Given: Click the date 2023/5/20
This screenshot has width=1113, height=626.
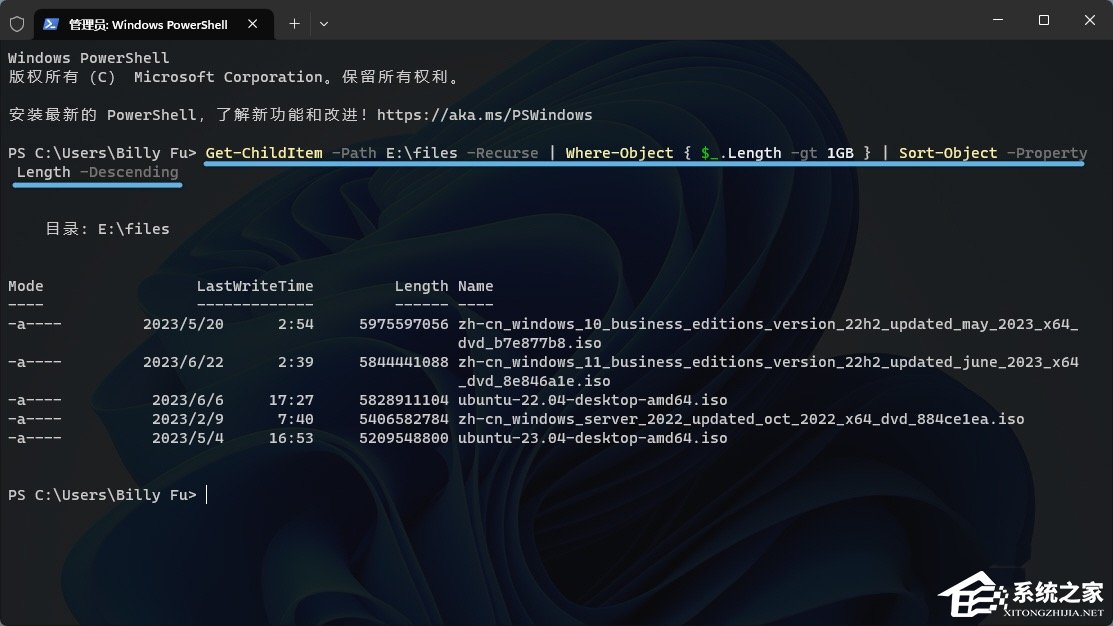Looking at the screenshot, I should tap(183, 324).
